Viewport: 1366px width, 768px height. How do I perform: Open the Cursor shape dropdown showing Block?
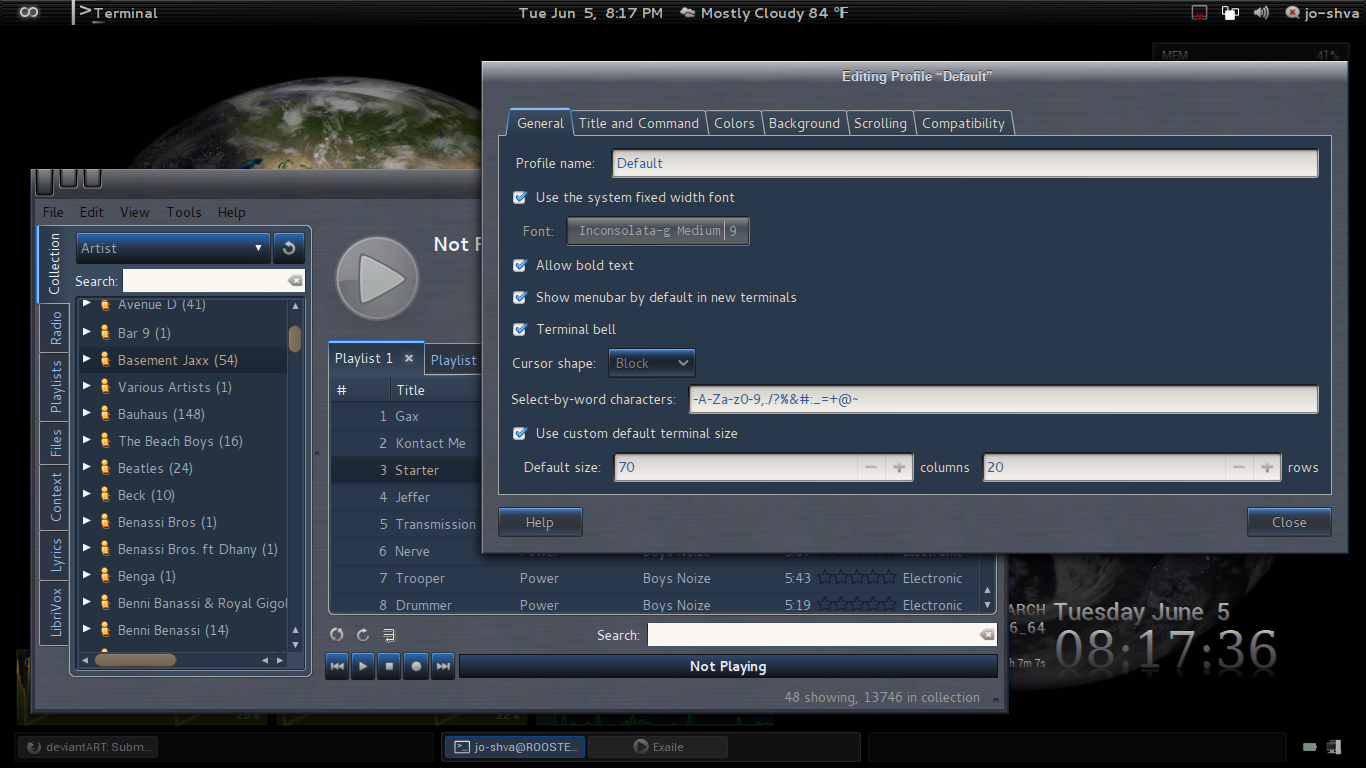click(651, 363)
